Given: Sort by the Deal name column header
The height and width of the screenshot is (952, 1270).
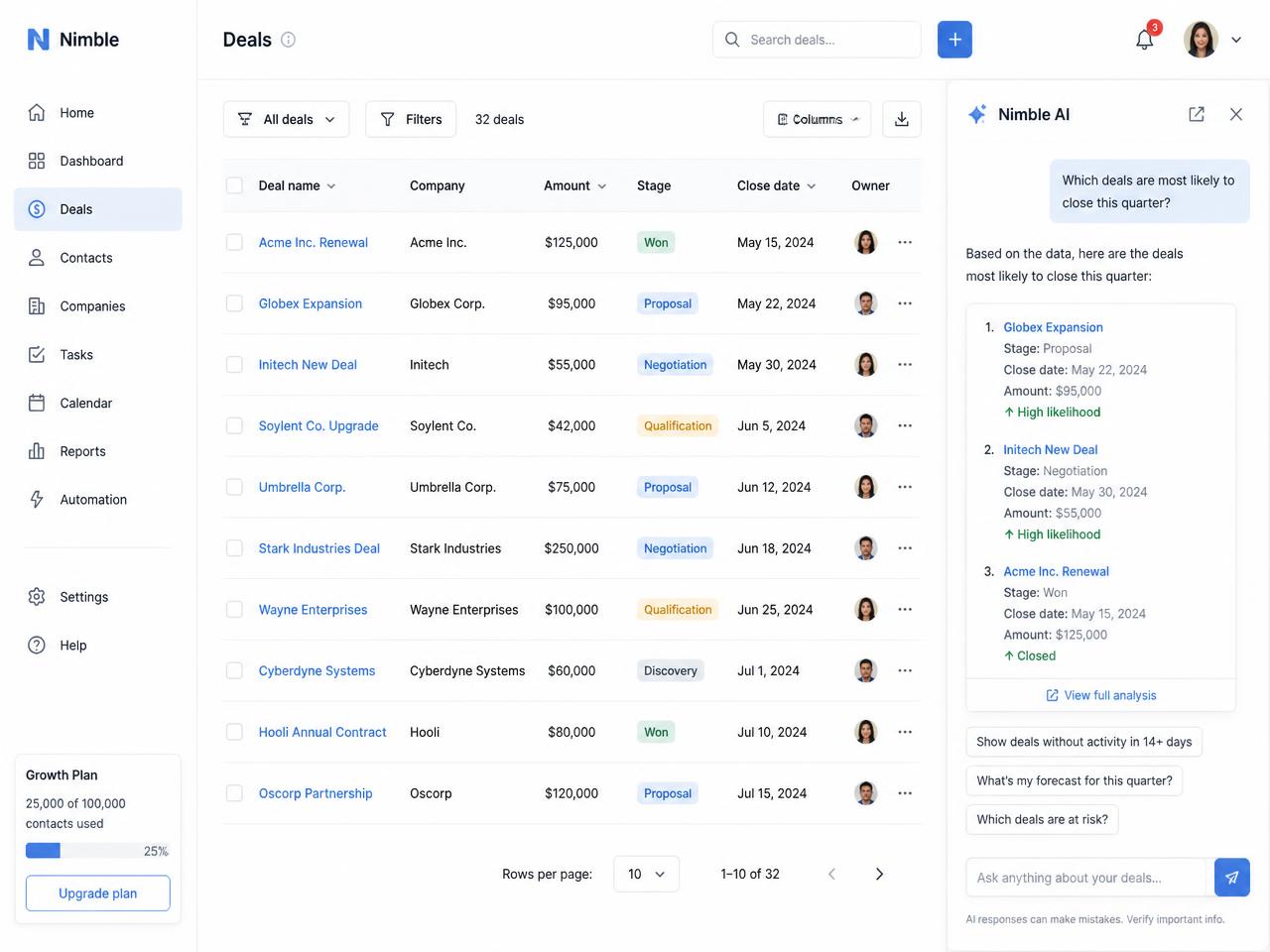Looking at the screenshot, I should [297, 185].
